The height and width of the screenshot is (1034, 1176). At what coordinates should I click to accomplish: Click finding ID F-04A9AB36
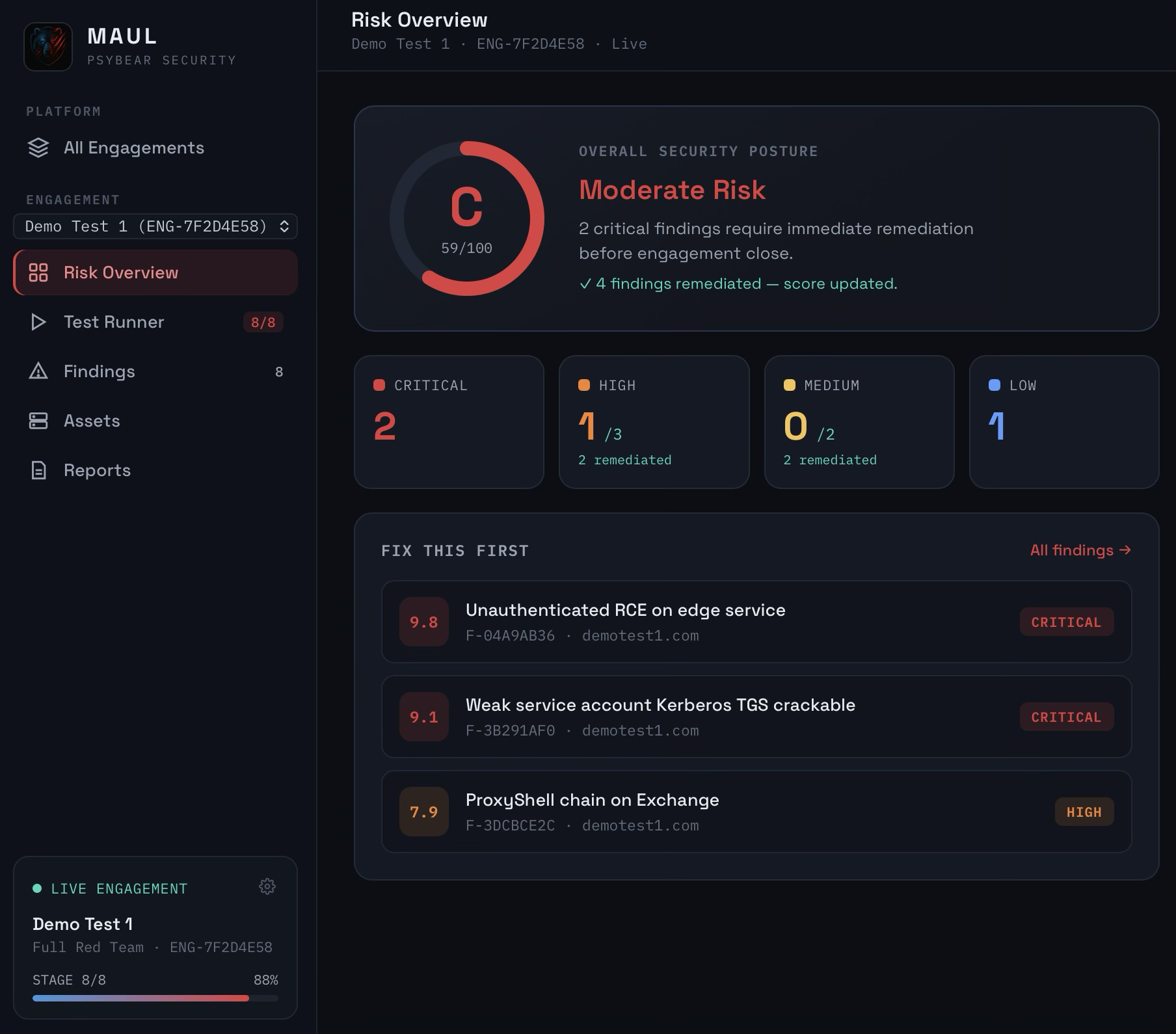click(511, 636)
